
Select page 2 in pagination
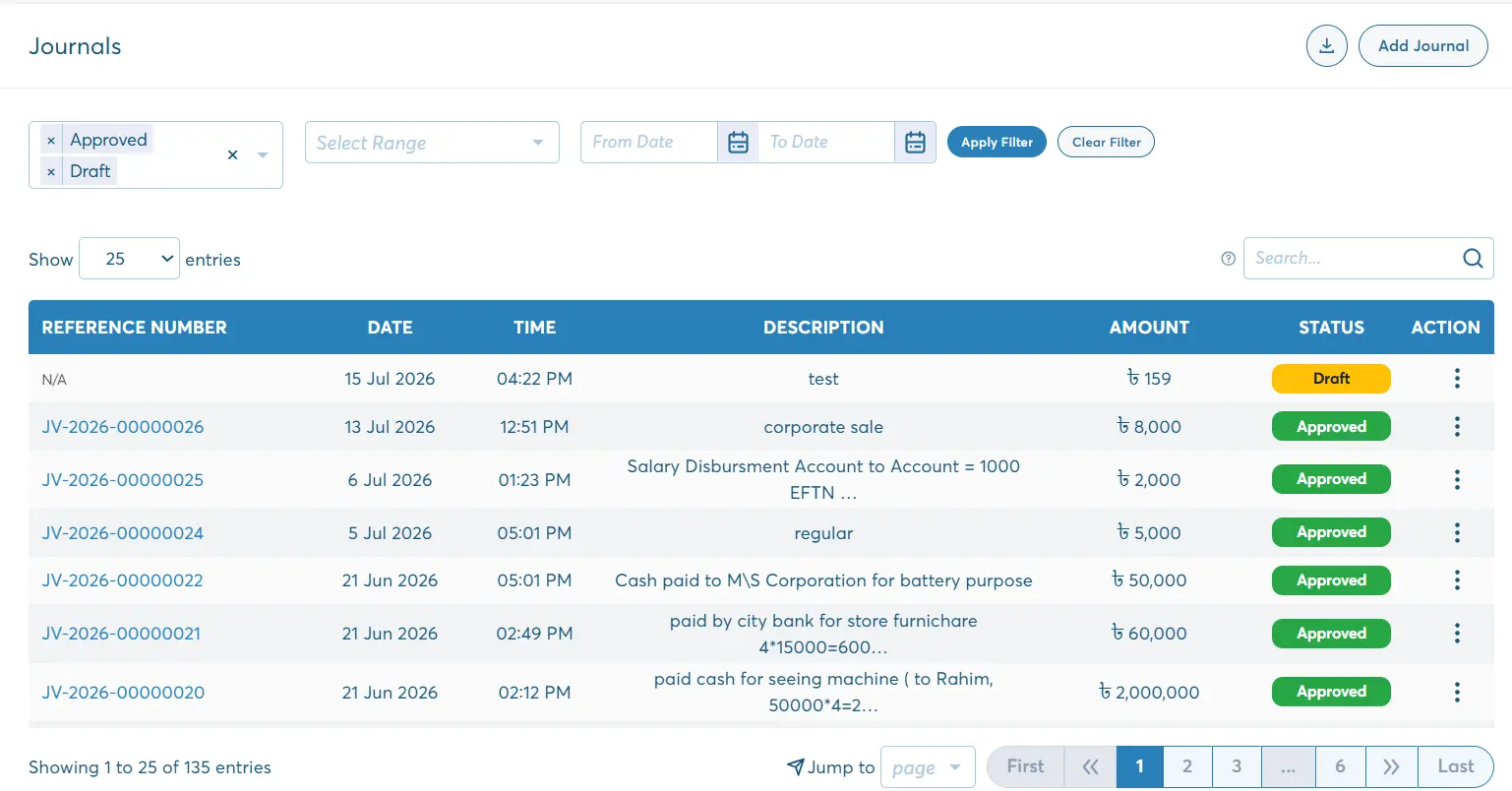click(x=1187, y=766)
